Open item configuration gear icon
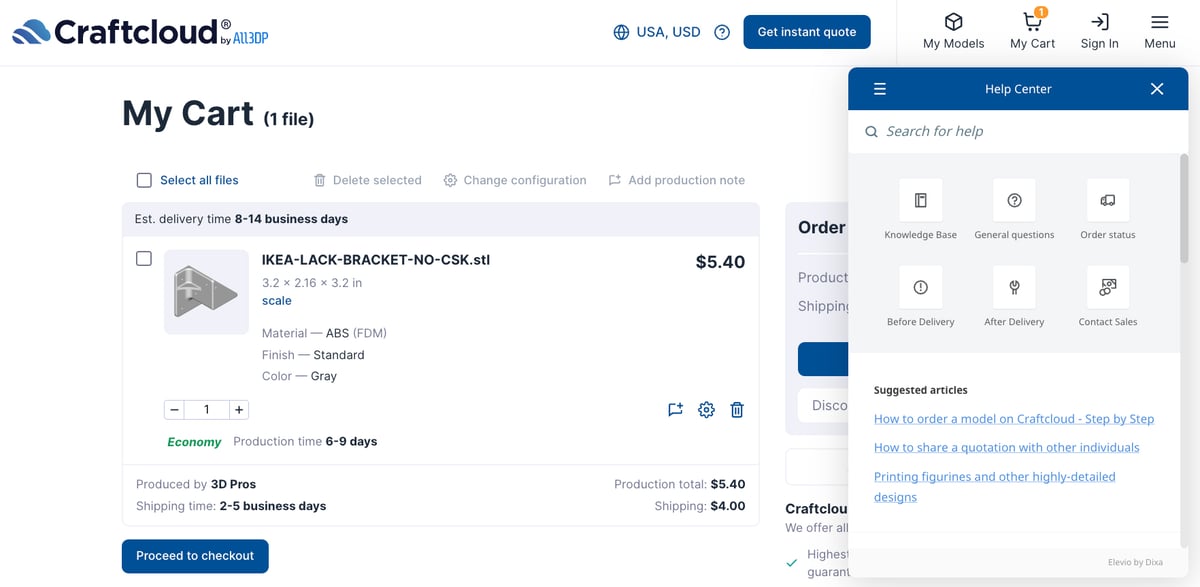Screen dimensions: 1200x587 706,409
